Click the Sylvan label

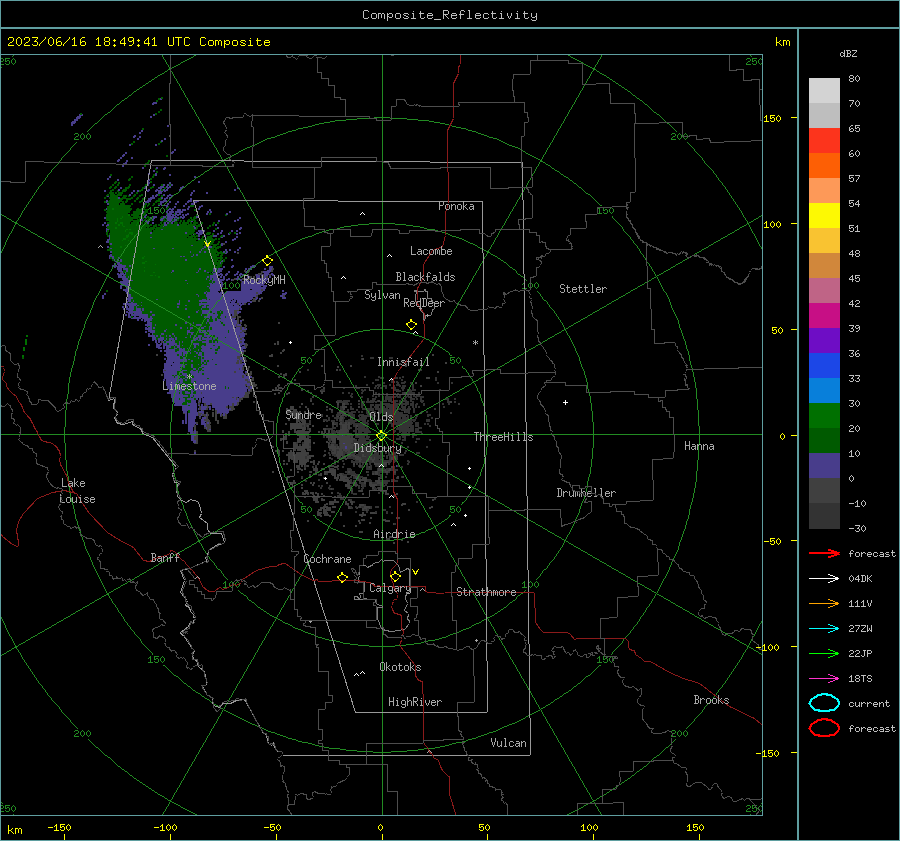[382, 294]
